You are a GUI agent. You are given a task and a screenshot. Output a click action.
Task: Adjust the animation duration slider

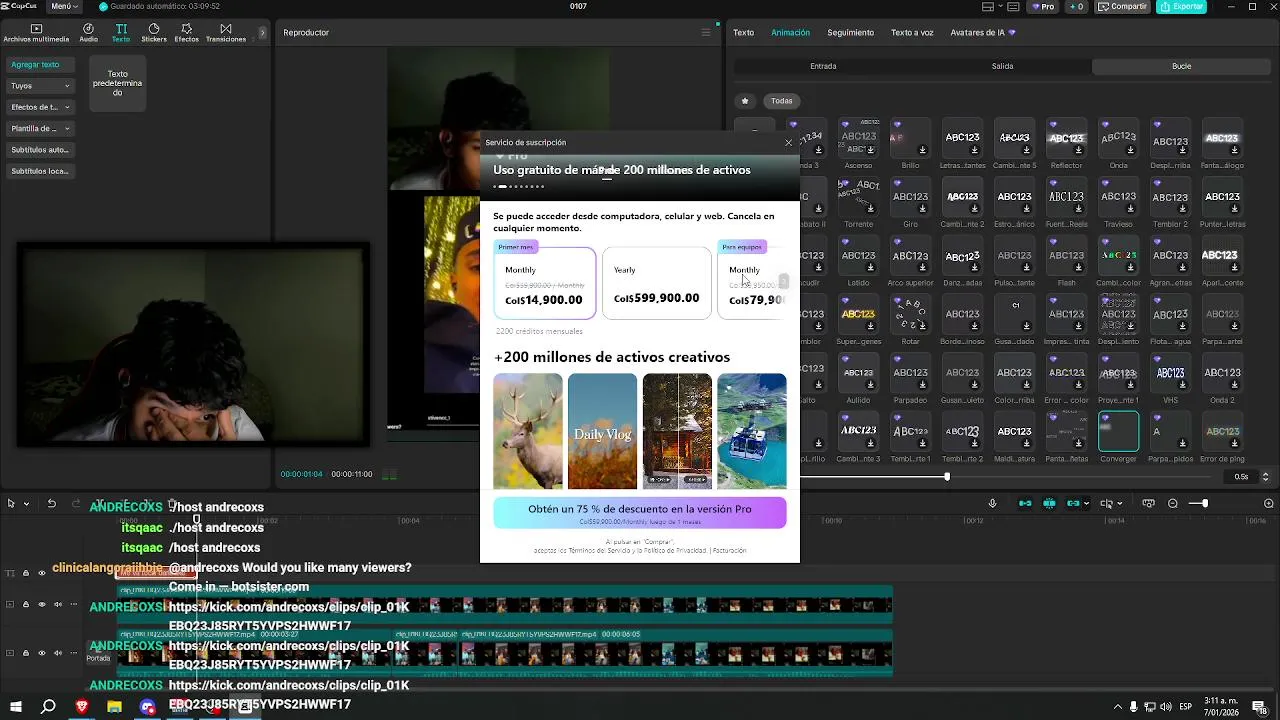[946, 477]
